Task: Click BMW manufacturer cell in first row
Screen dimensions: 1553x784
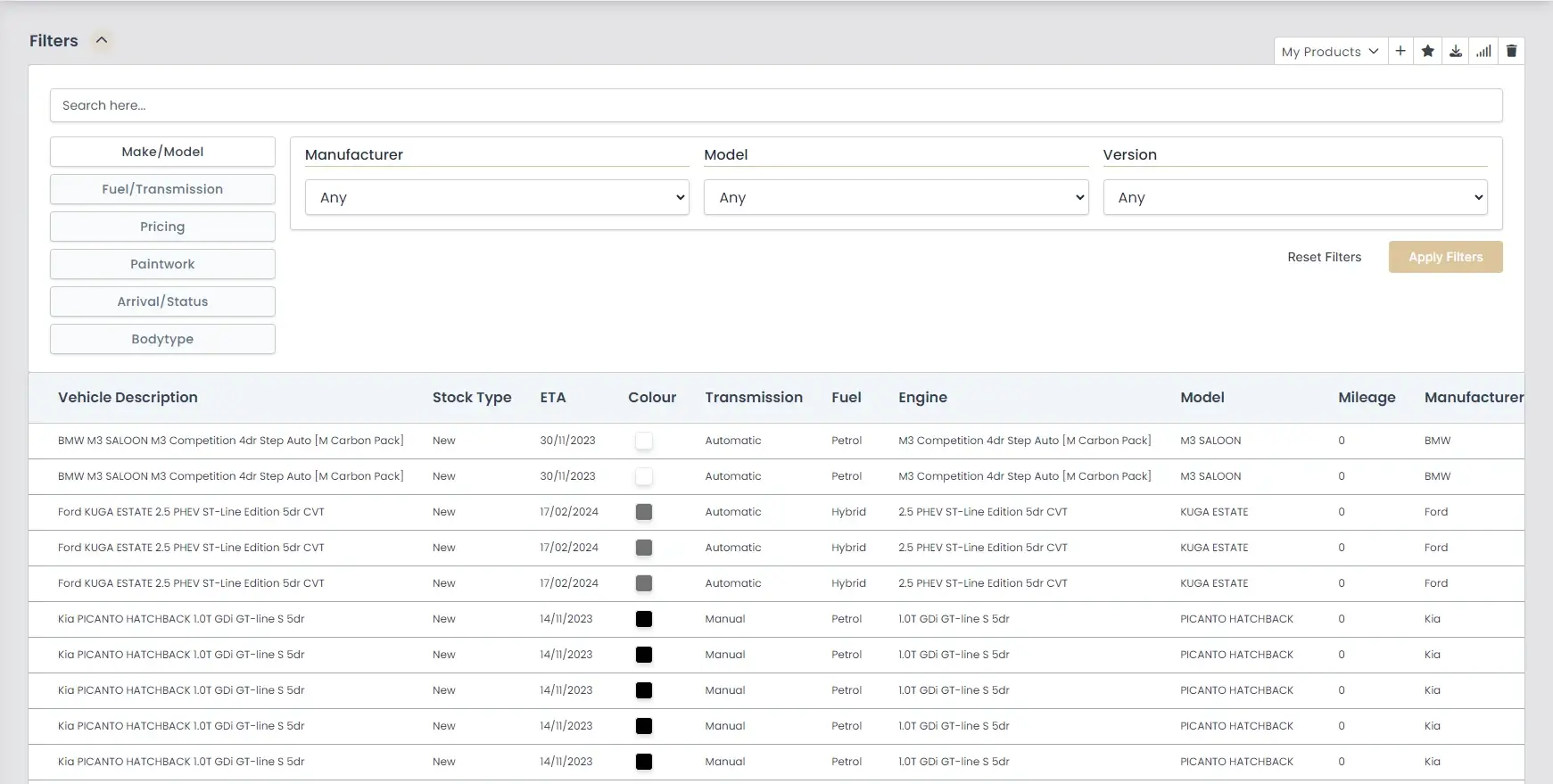Action: [1437, 441]
